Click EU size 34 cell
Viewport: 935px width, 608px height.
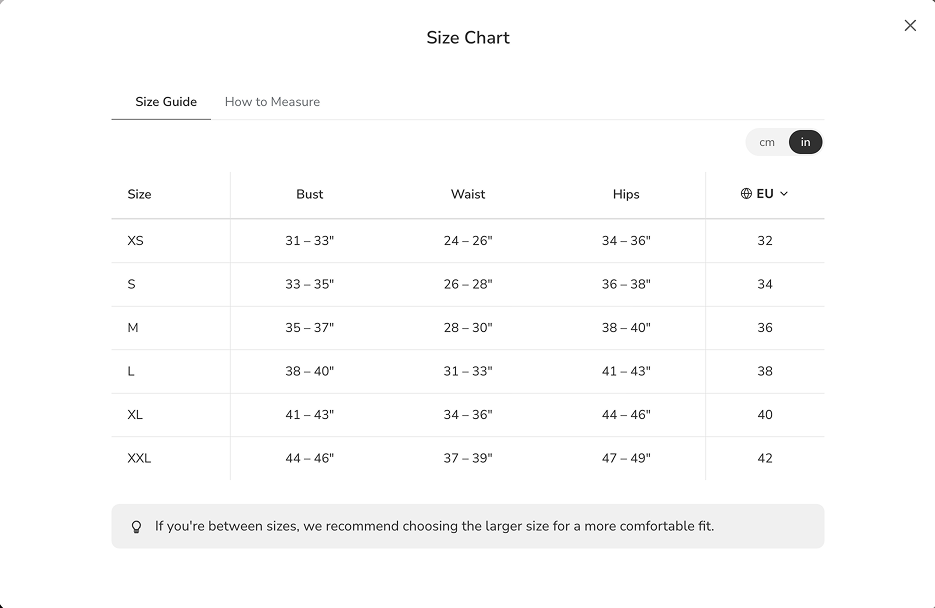tap(765, 284)
